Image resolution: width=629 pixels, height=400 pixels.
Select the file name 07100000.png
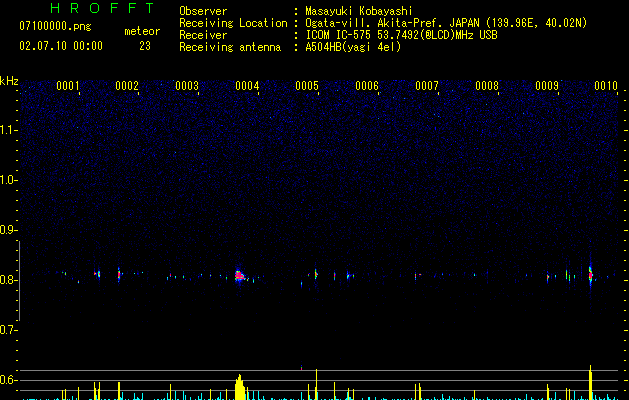pos(55,26)
